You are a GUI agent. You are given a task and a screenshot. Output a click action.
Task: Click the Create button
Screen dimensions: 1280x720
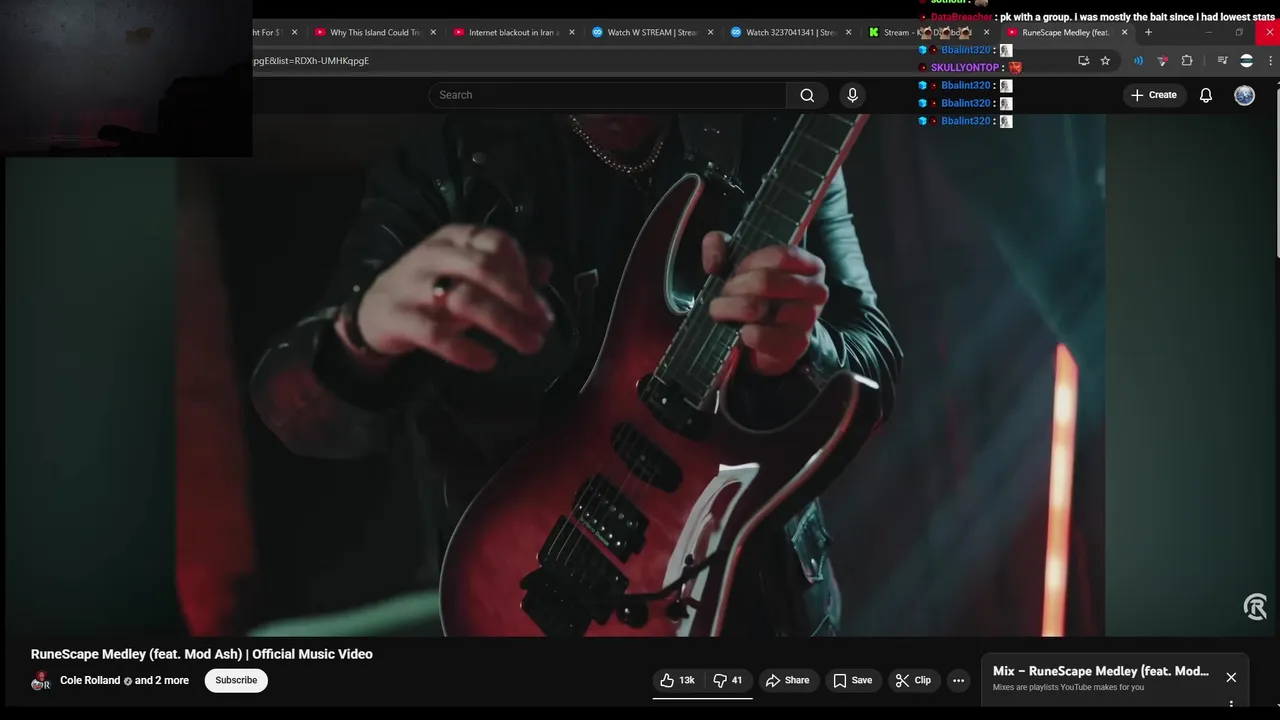(1153, 95)
